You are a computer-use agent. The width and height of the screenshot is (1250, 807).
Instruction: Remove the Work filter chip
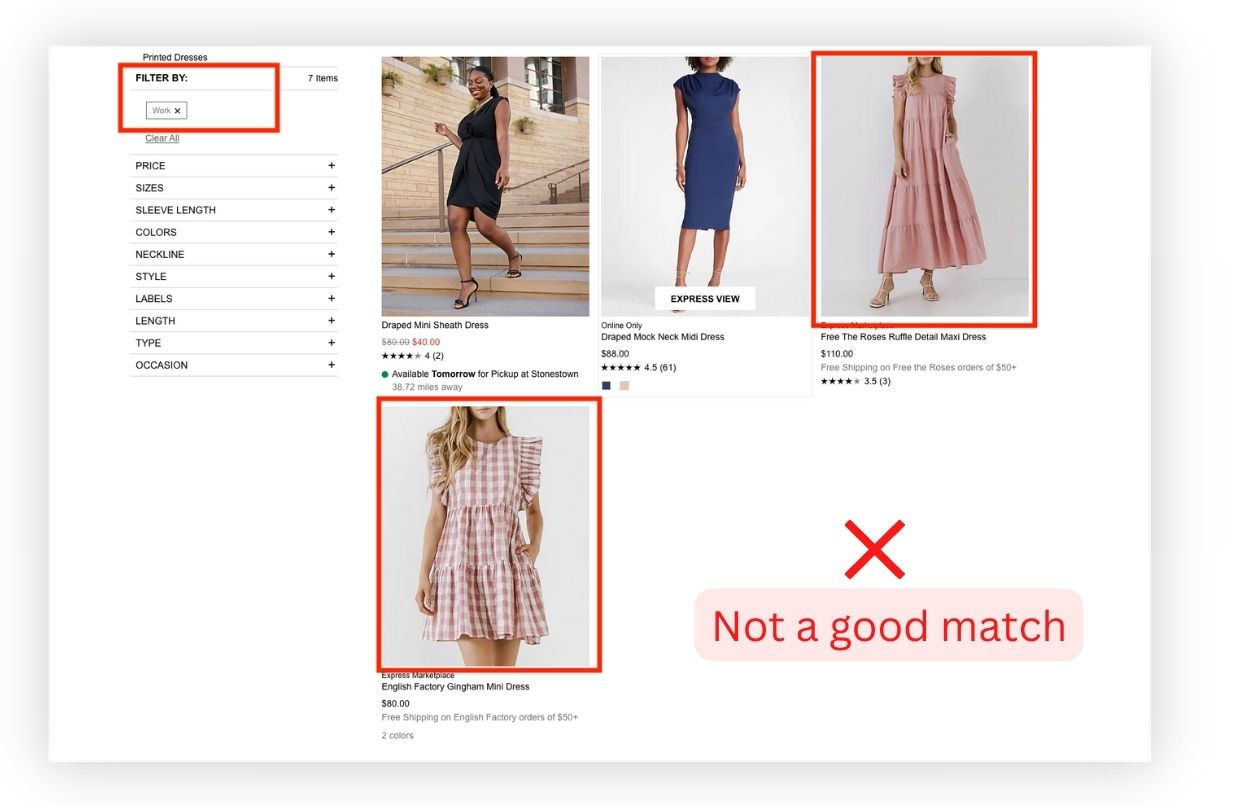coord(177,110)
